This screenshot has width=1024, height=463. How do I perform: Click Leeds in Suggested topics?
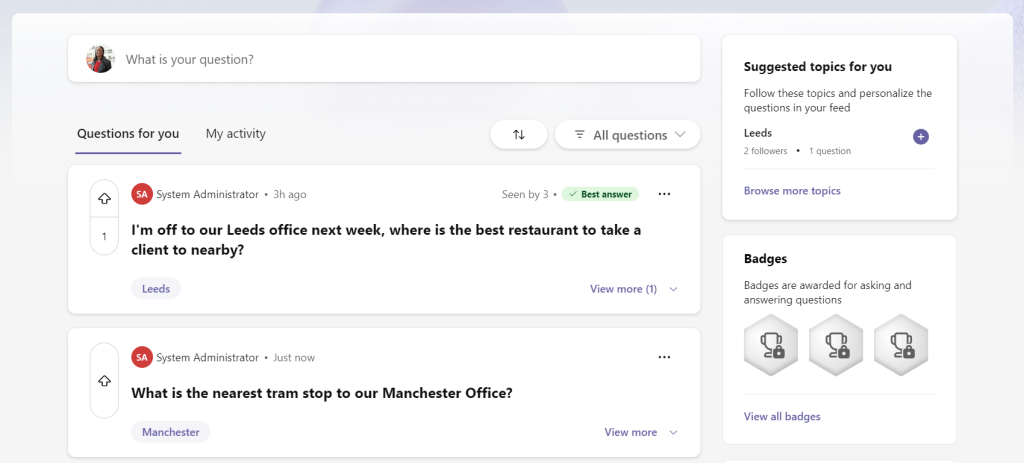(x=758, y=133)
